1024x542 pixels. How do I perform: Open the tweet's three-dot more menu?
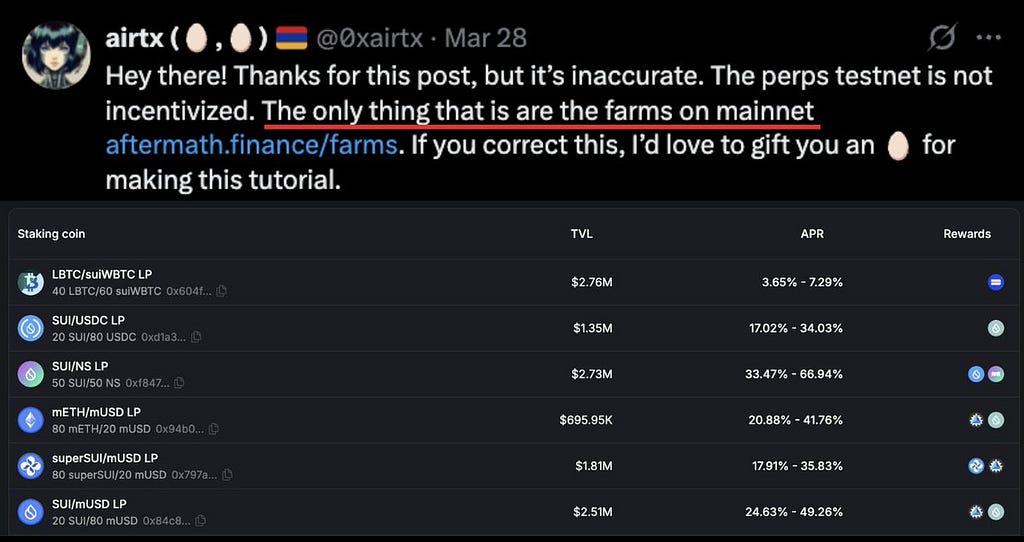click(x=988, y=38)
